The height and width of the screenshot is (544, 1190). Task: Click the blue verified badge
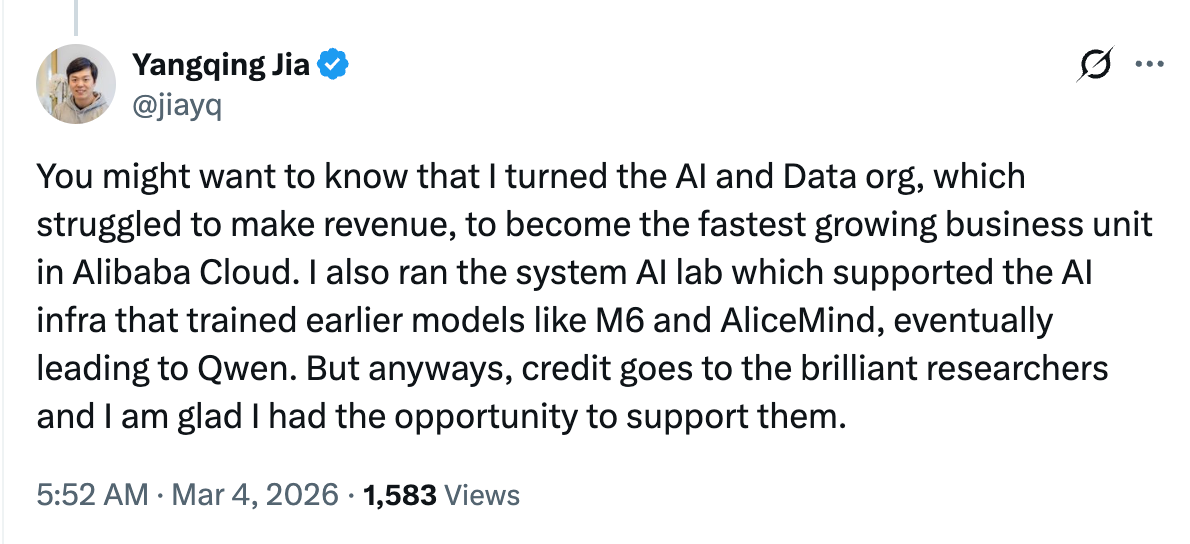333,67
